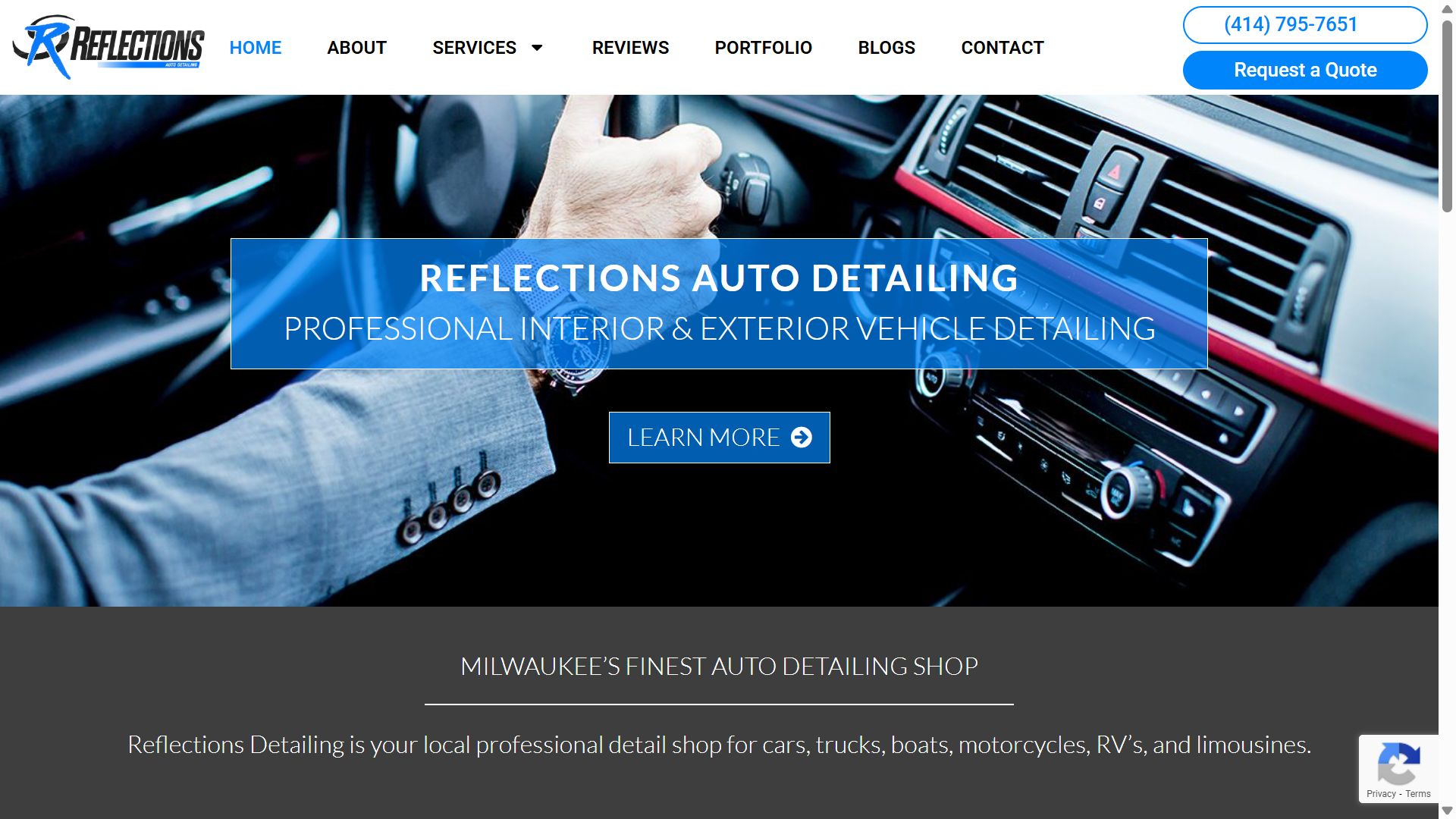
Task: Click the Reflections logo in the header
Action: coord(108,47)
